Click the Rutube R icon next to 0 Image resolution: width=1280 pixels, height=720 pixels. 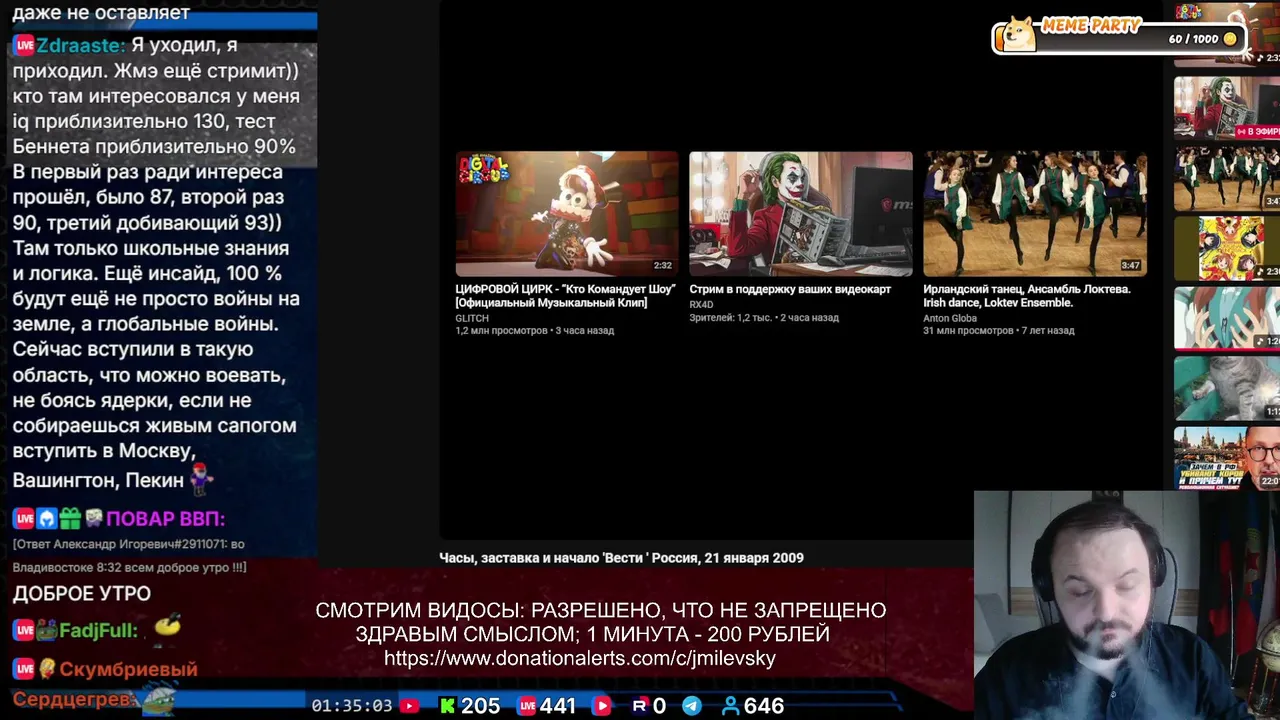640,706
